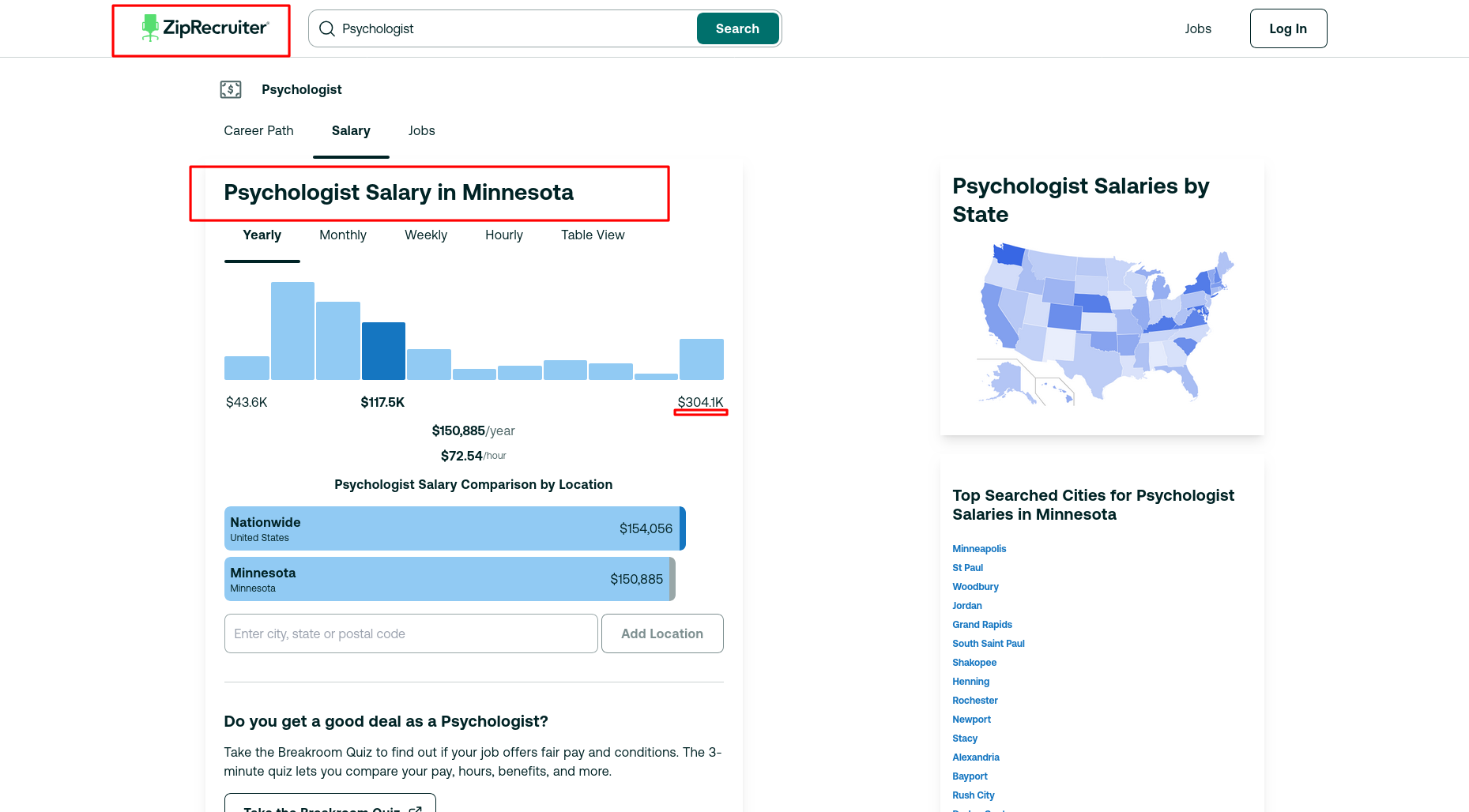
Task: Click the Nationwide salary comparison bar
Action: point(454,528)
